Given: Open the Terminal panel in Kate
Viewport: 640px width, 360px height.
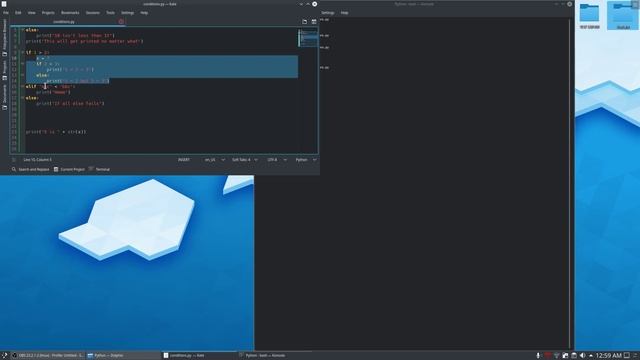Looking at the screenshot, I should coord(99,169).
